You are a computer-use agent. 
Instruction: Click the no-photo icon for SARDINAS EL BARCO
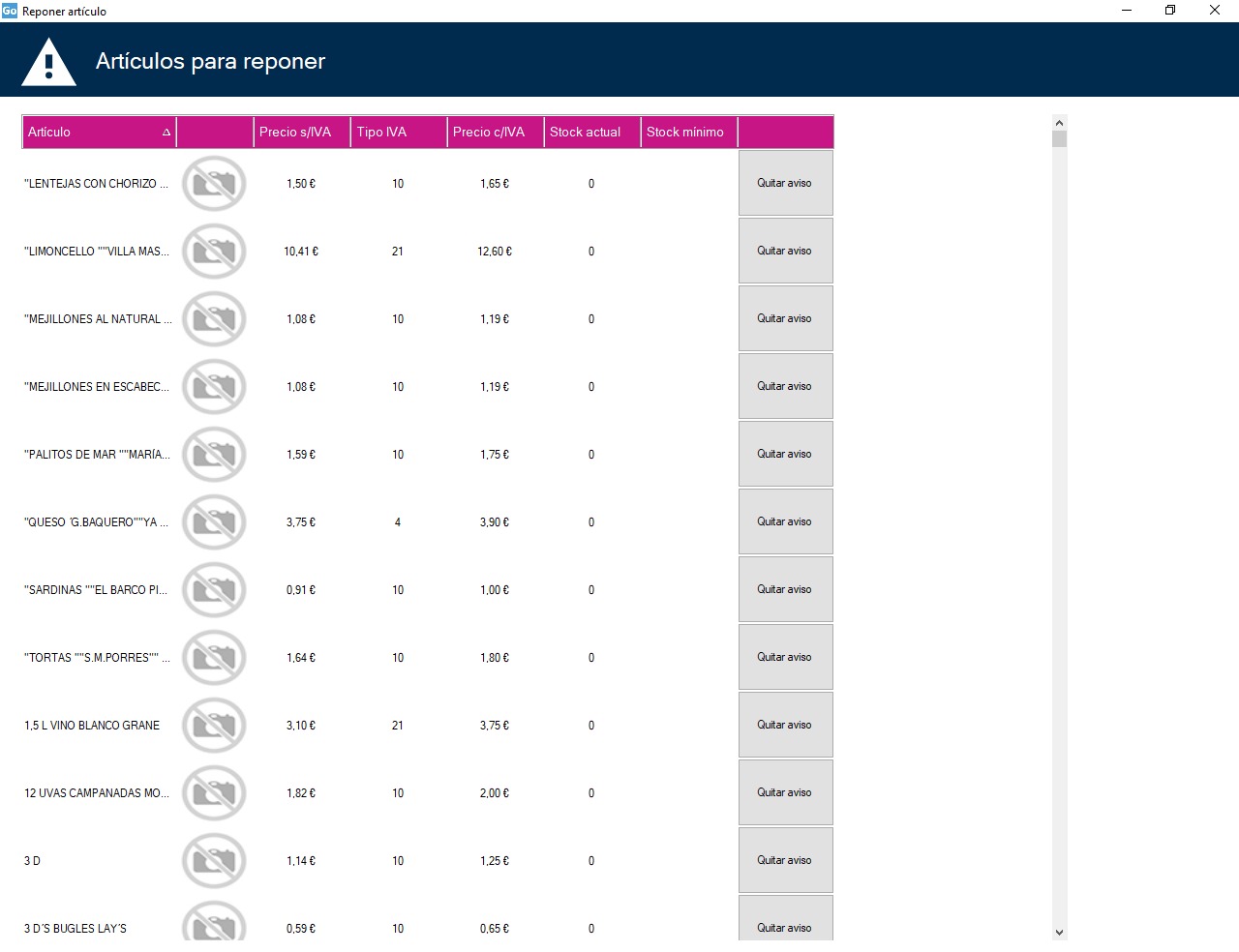click(x=214, y=590)
